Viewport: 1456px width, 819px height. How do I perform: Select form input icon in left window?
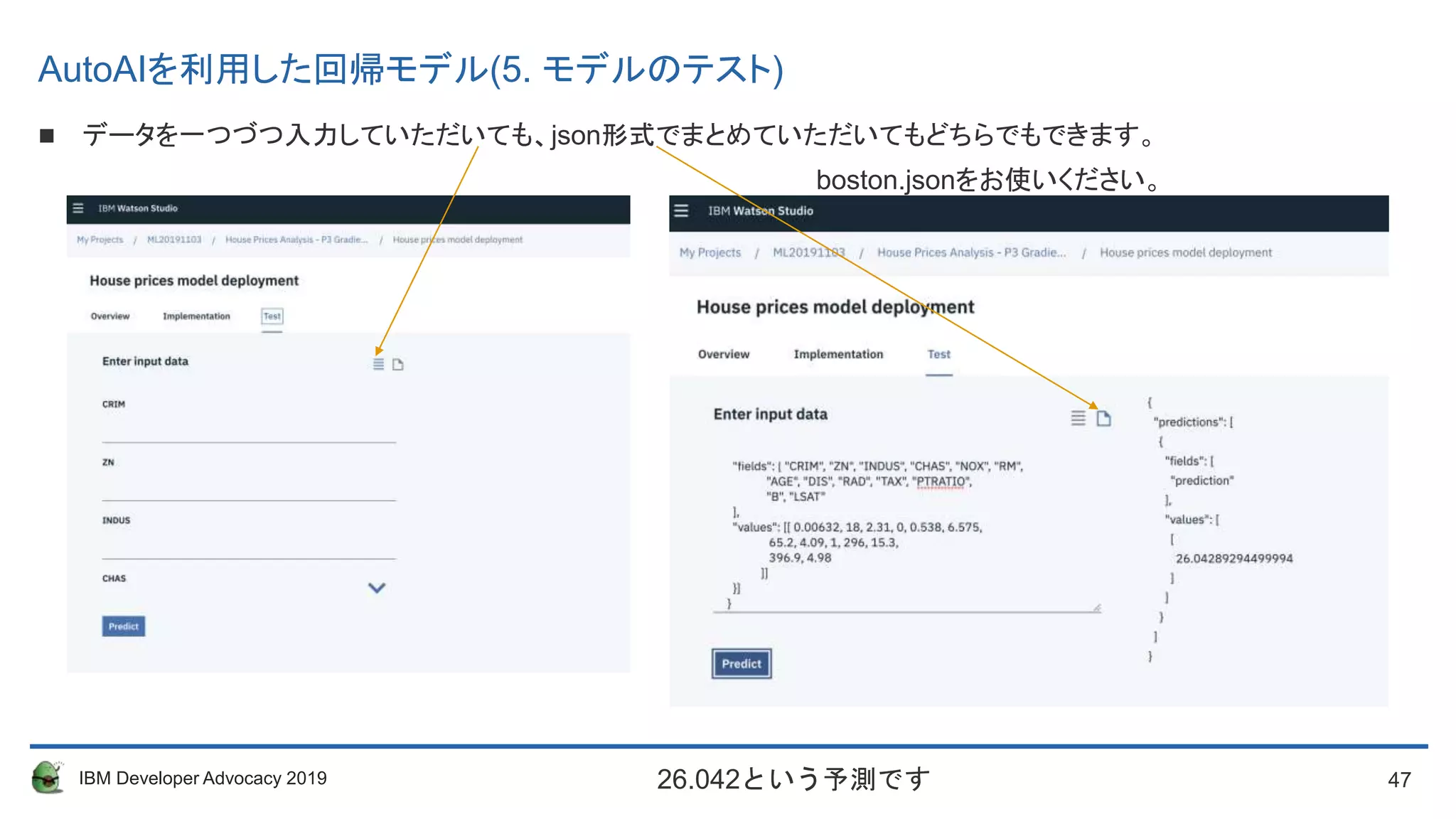tap(379, 364)
